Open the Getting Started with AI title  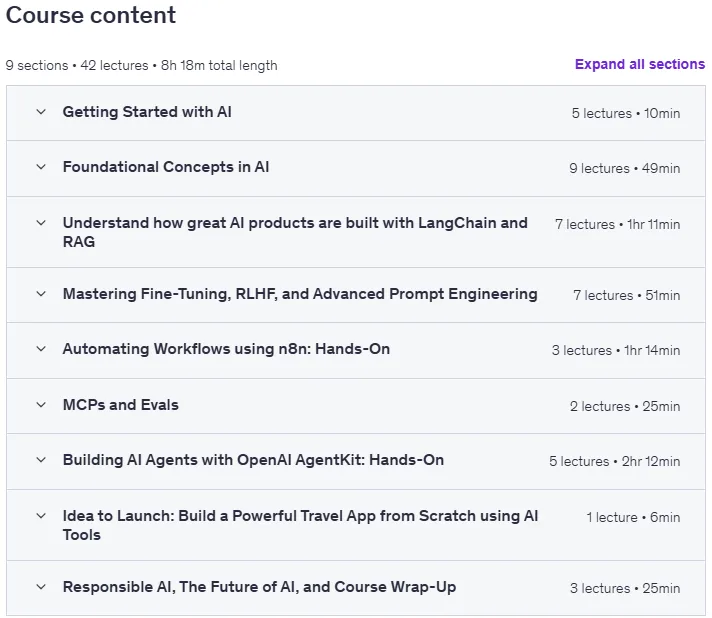147,112
